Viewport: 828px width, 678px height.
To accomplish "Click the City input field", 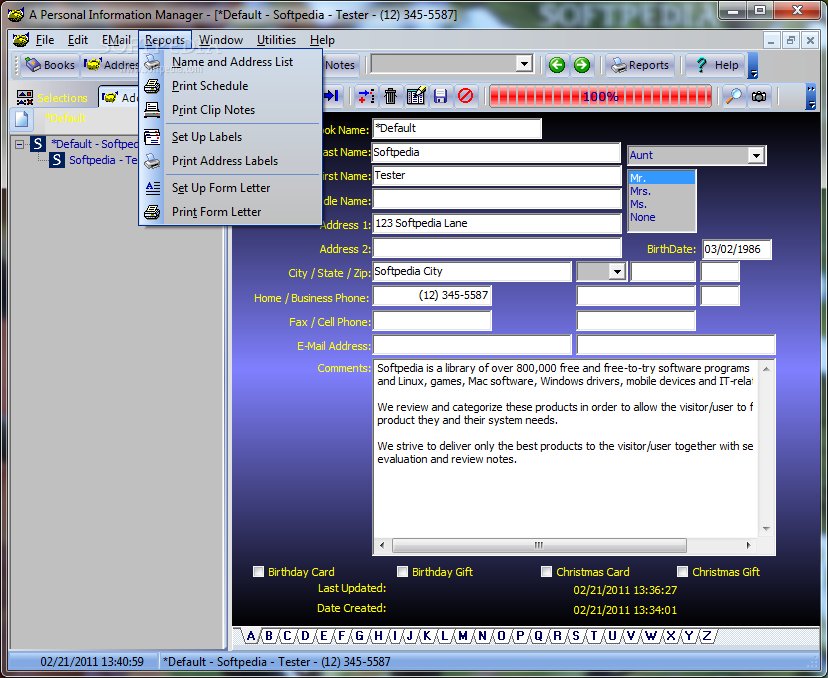I will tap(472, 272).
